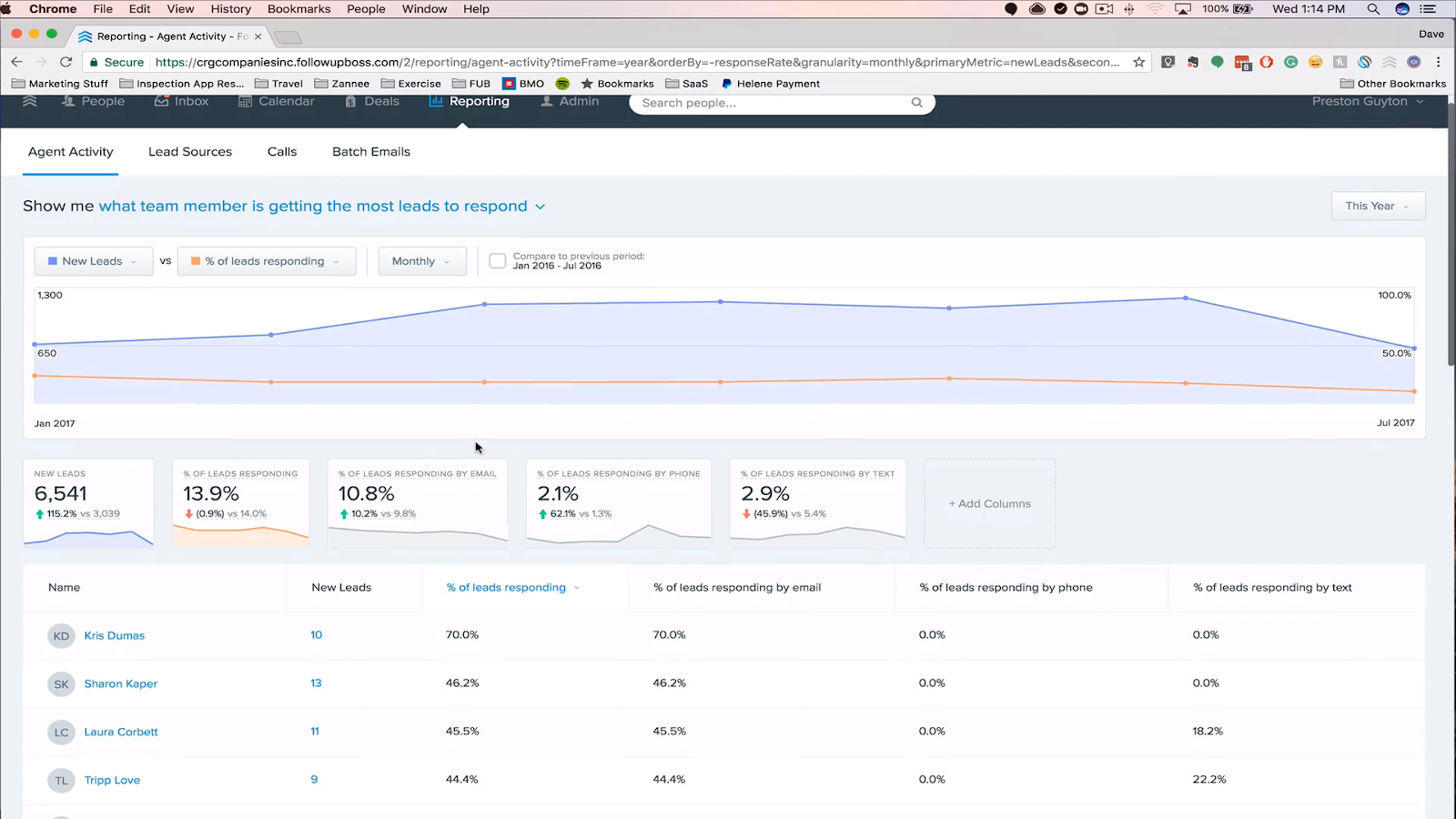
Task: Open Kris Dumas agent link
Action: tap(114, 635)
